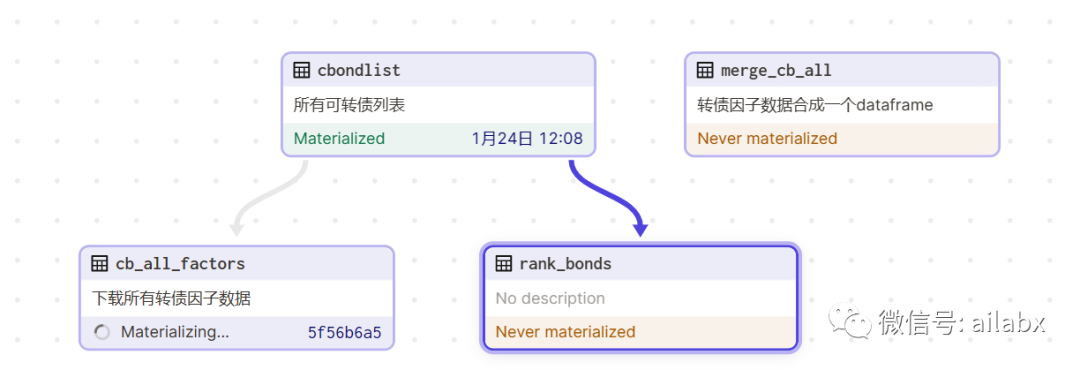Click the Materialized status on cbondlist
The height and width of the screenshot is (370, 1080).
coord(339,138)
